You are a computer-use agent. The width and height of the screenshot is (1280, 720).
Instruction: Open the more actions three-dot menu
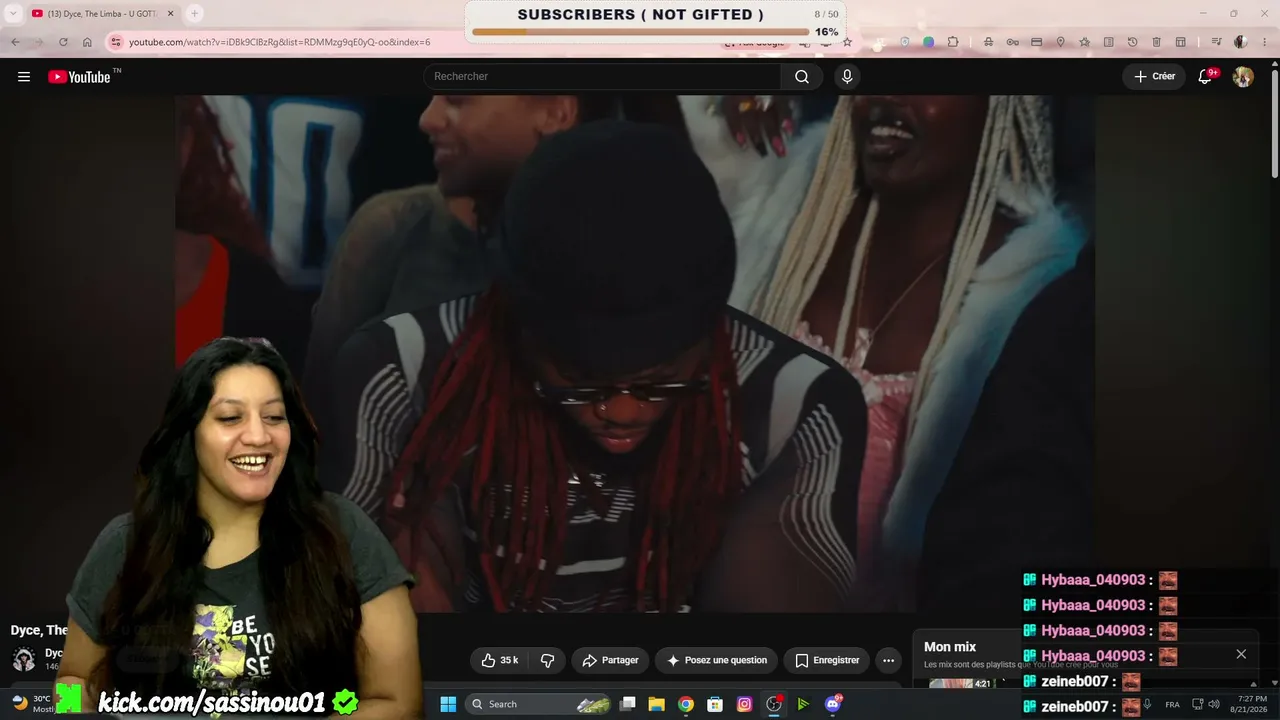tap(888, 660)
